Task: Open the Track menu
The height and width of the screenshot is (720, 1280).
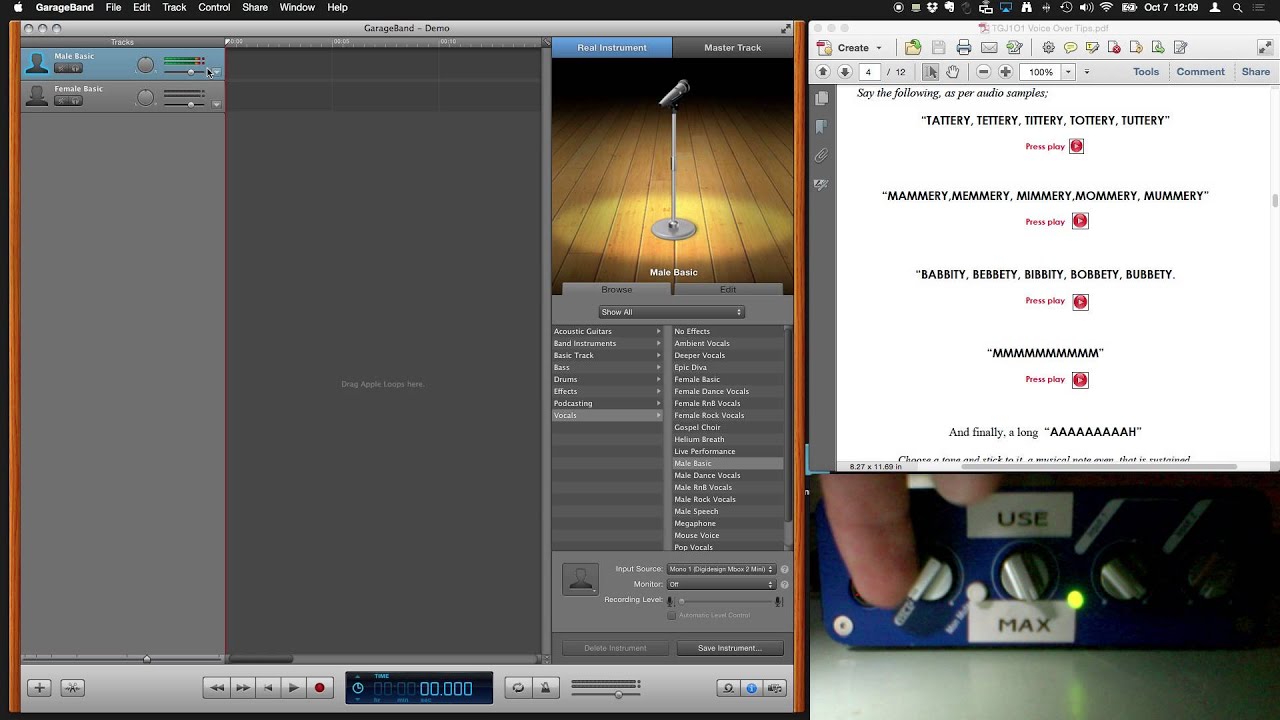Action: (174, 7)
